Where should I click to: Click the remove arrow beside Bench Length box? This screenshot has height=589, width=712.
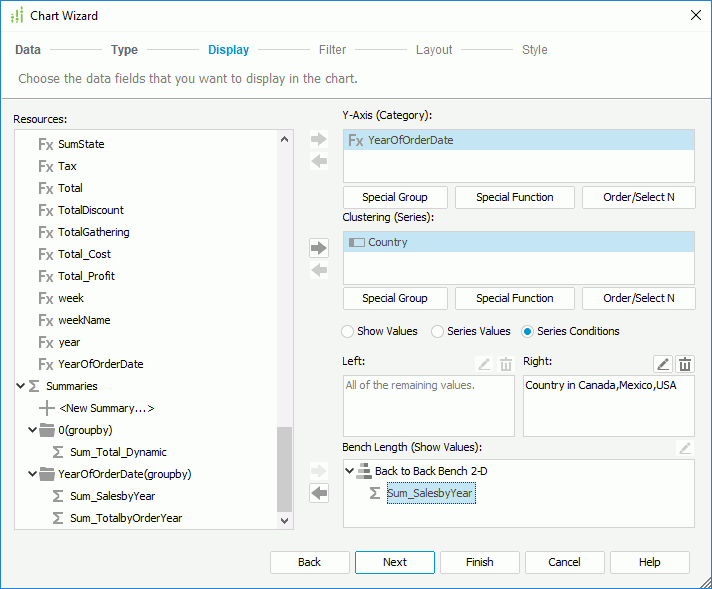[319, 493]
